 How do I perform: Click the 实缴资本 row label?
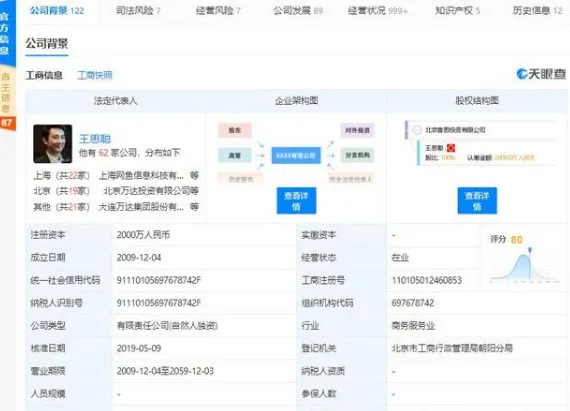coord(318,235)
